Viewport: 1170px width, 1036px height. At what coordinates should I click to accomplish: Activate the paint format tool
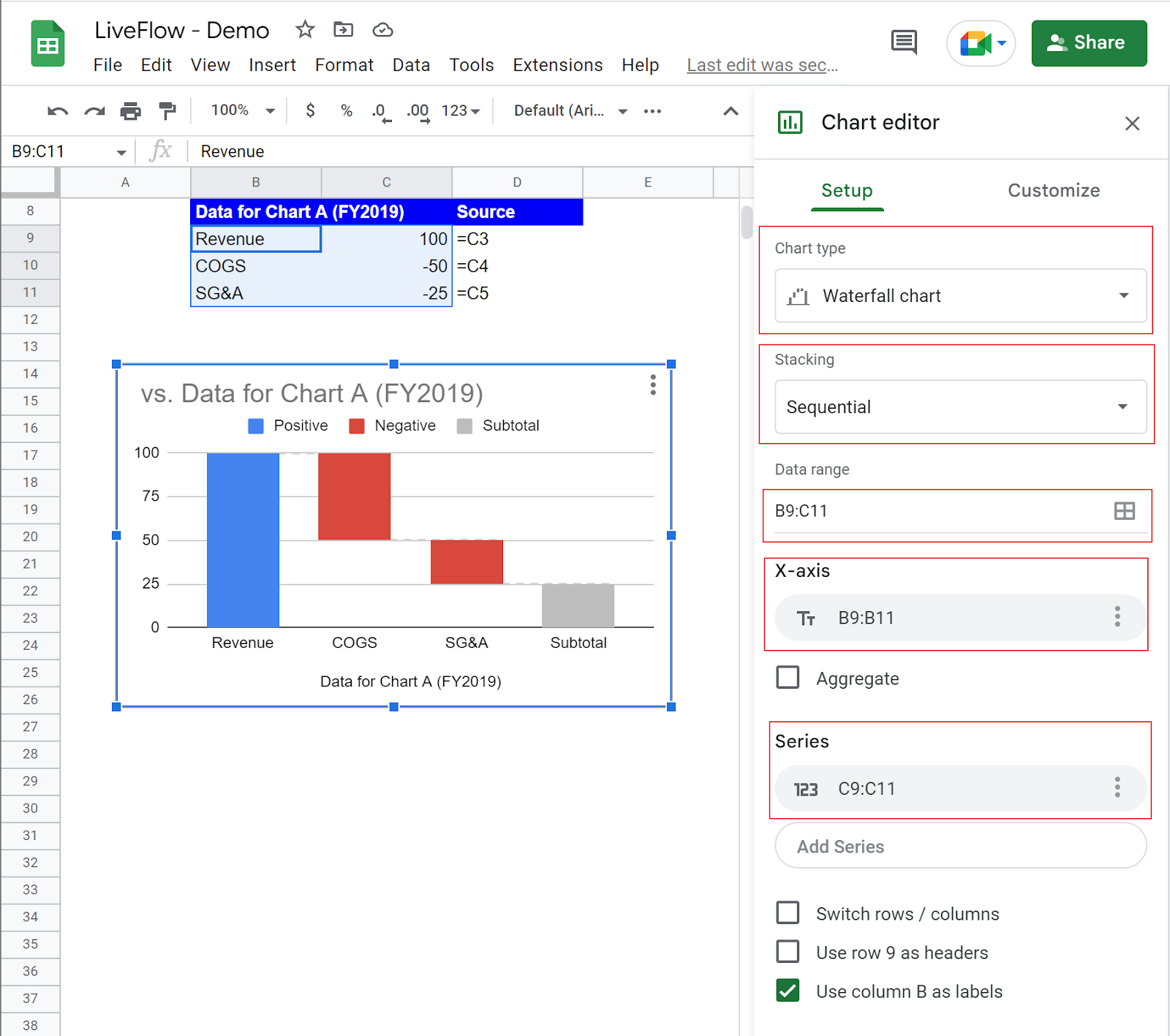coord(167,111)
